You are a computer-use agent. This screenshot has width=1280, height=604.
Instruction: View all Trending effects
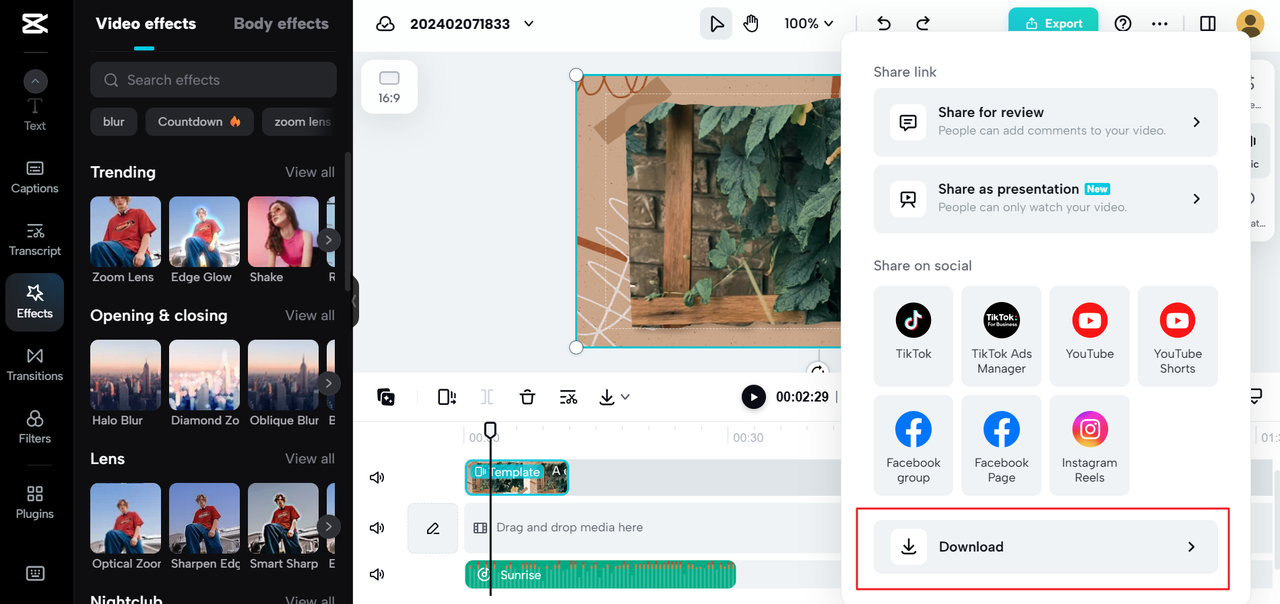point(310,172)
